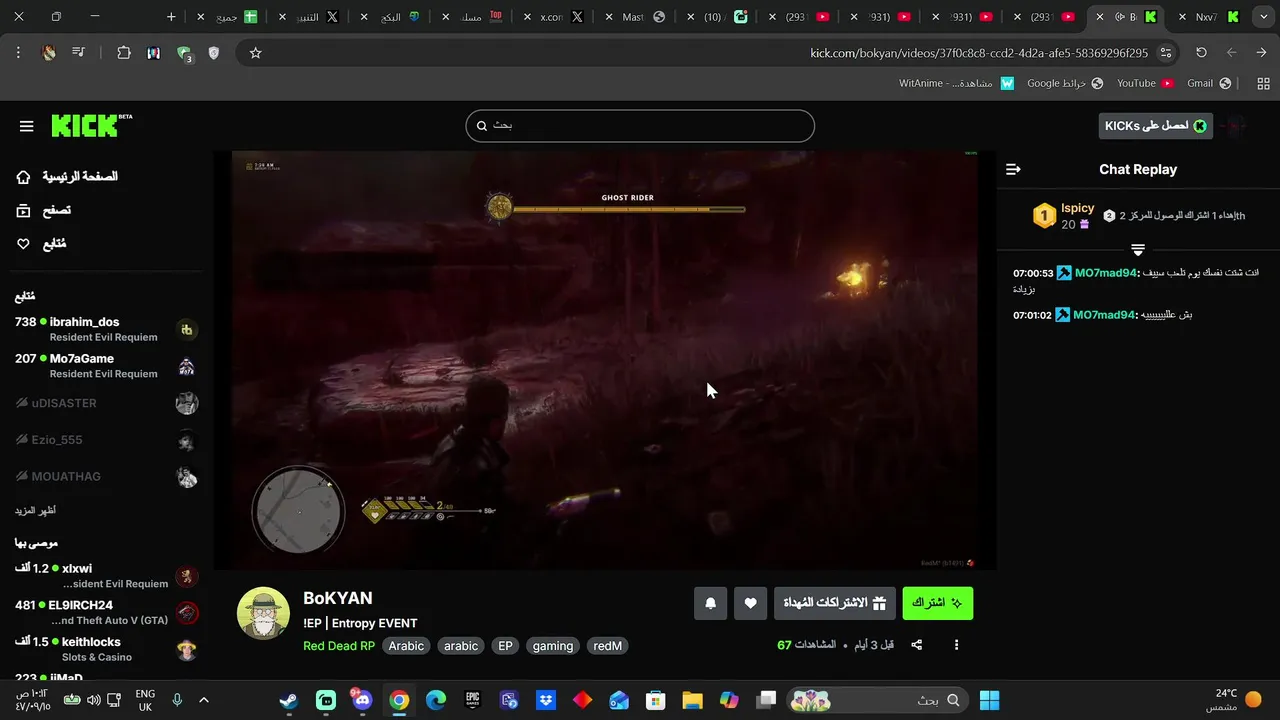Open Chrome extensions puzzle icon
Screen dimensions: 1280x720
coord(124,53)
